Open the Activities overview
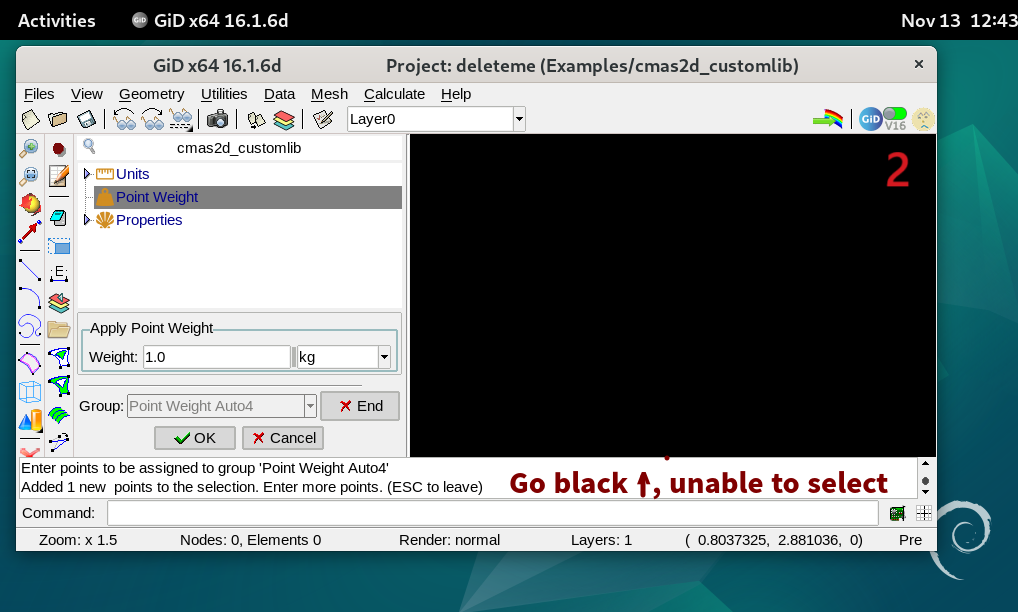The height and width of the screenshot is (612, 1018). (56, 21)
